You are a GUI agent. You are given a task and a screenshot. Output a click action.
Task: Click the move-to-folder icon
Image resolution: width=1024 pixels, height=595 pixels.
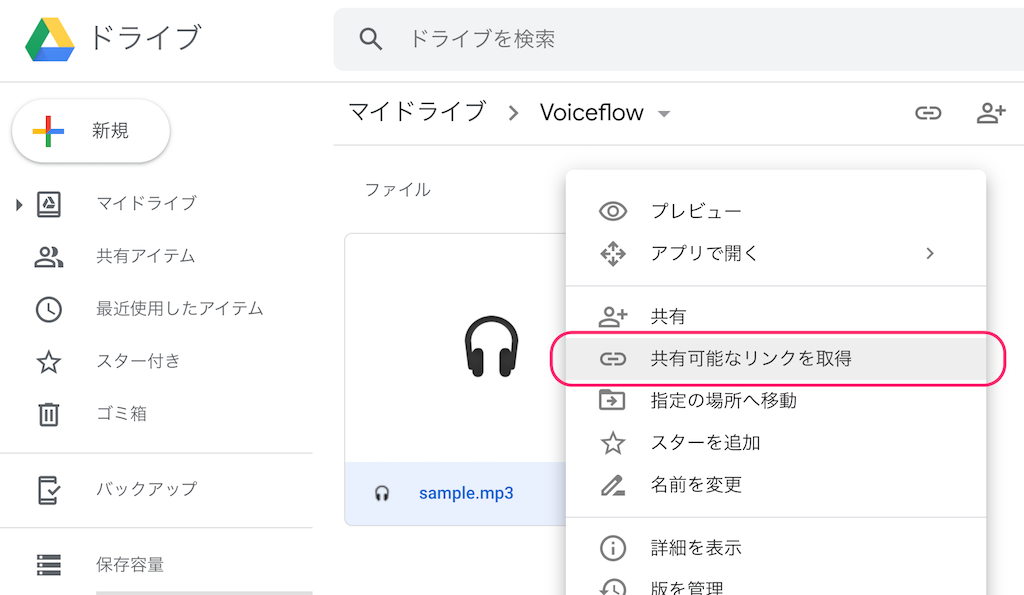612,400
